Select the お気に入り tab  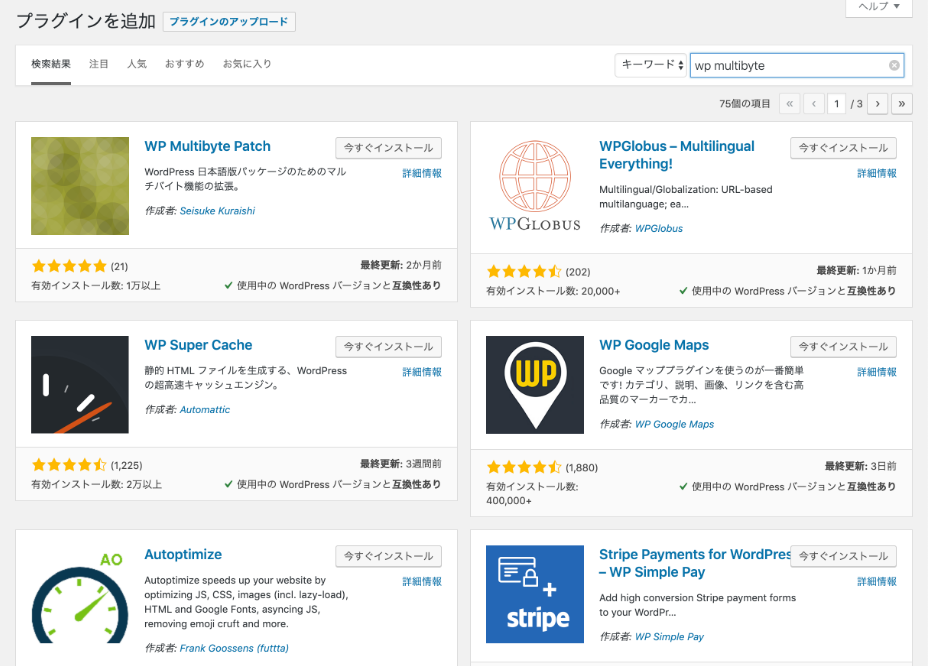(247, 64)
